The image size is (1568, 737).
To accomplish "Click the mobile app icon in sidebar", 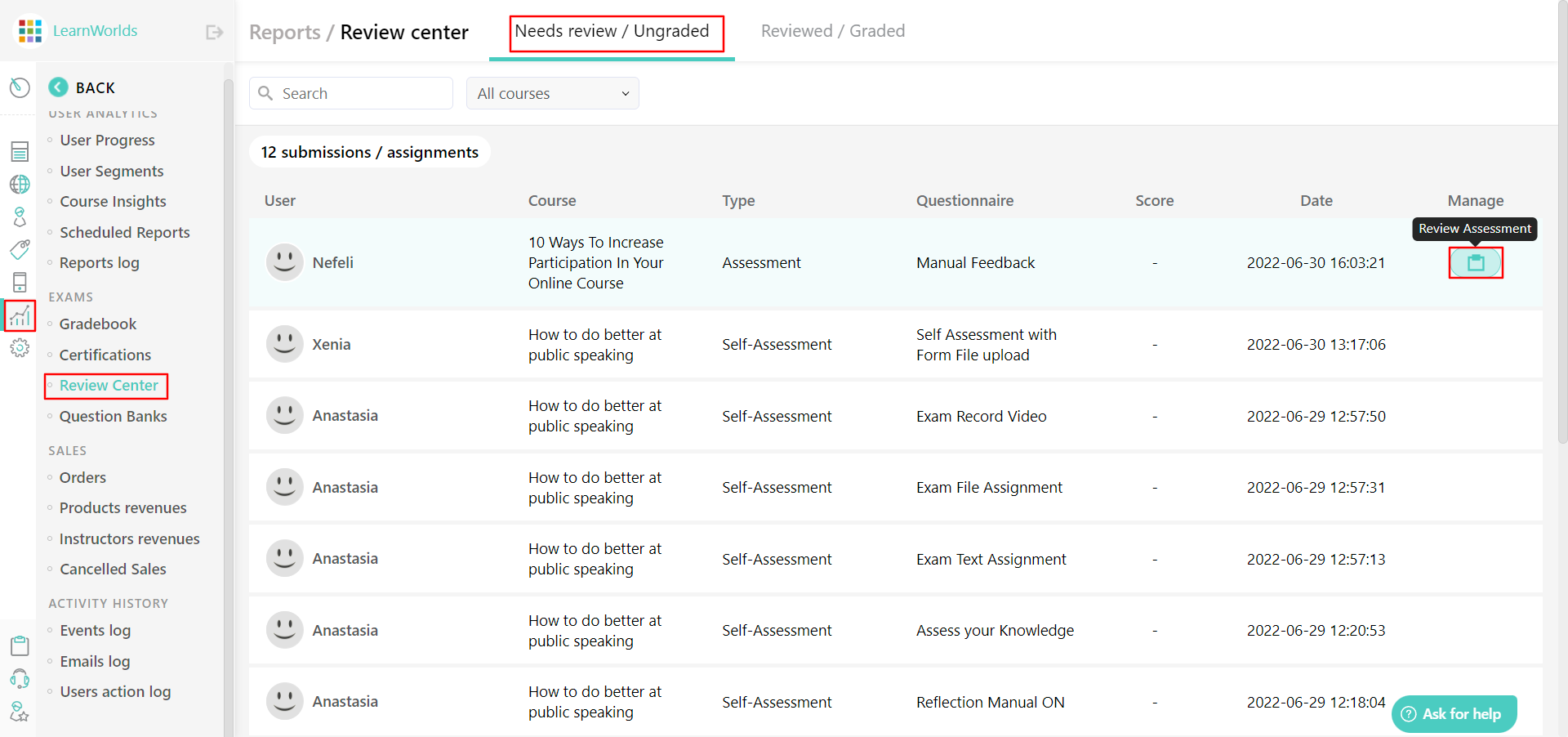I will point(20,282).
